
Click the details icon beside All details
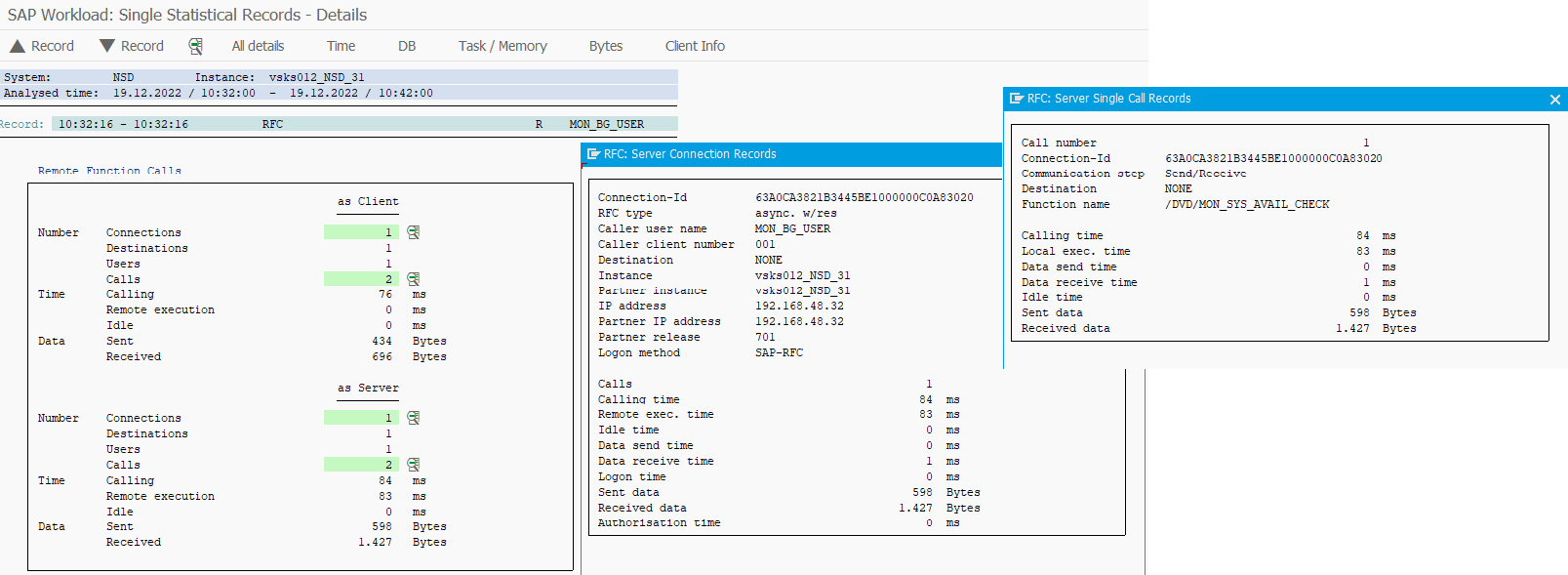196,46
